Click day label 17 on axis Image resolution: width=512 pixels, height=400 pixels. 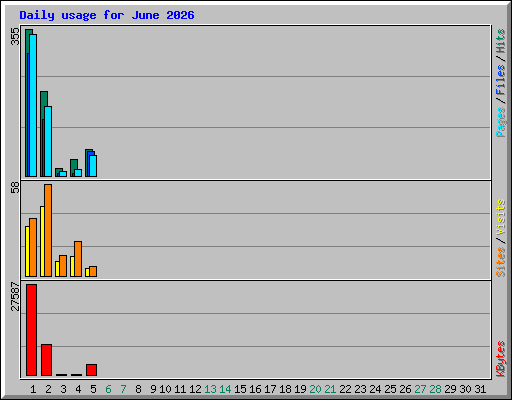270,389
